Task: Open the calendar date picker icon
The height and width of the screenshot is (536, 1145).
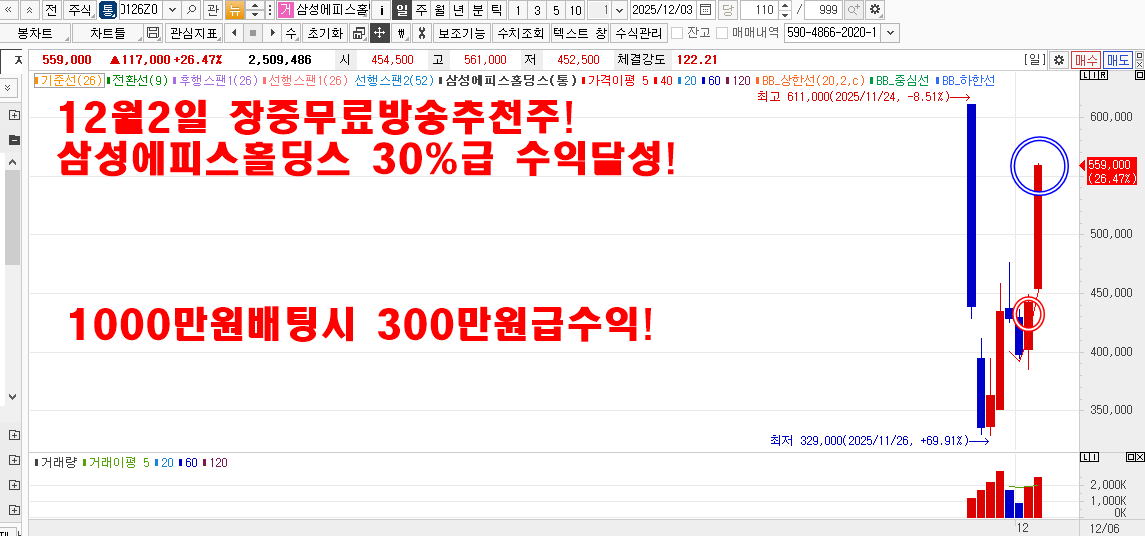Action: [706, 10]
